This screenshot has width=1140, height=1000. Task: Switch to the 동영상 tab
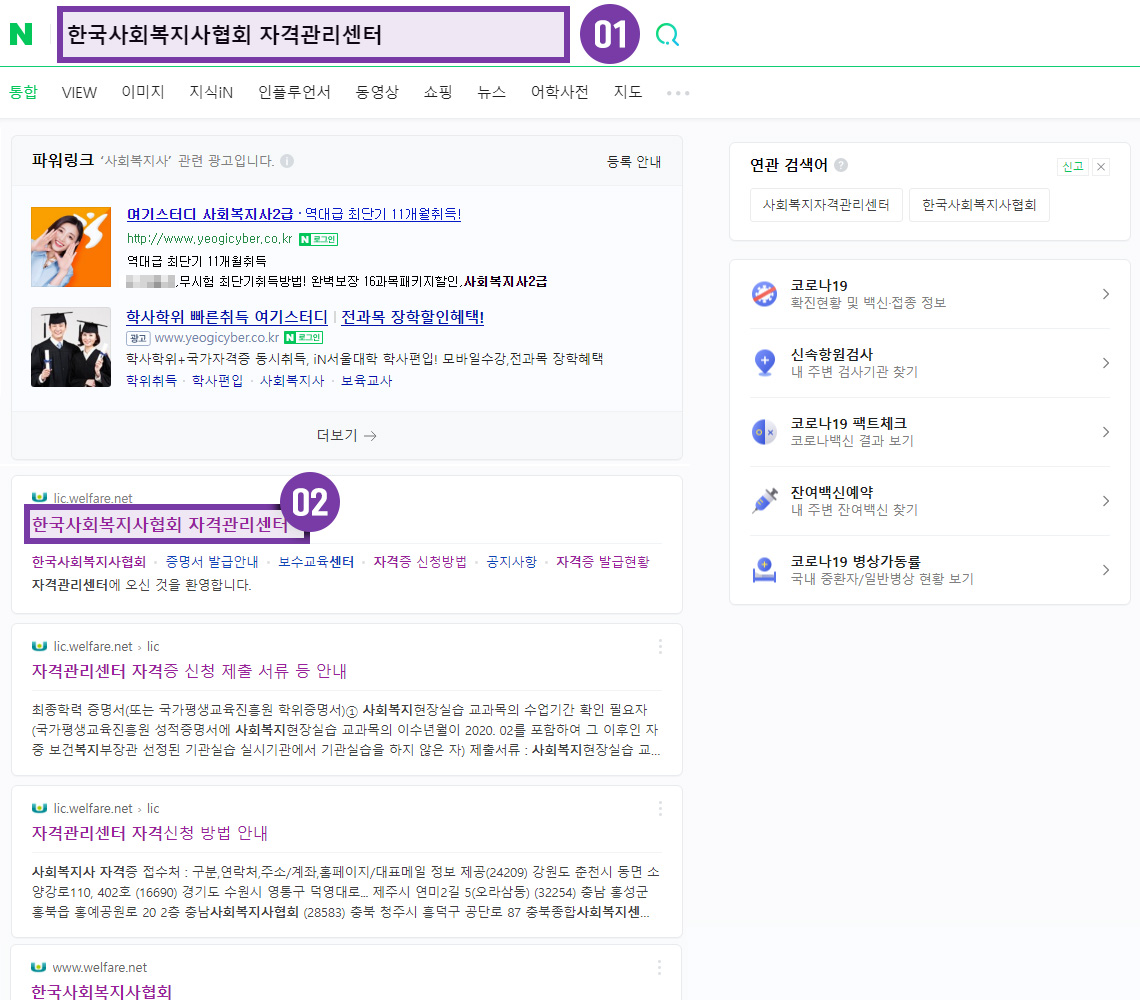click(x=377, y=92)
